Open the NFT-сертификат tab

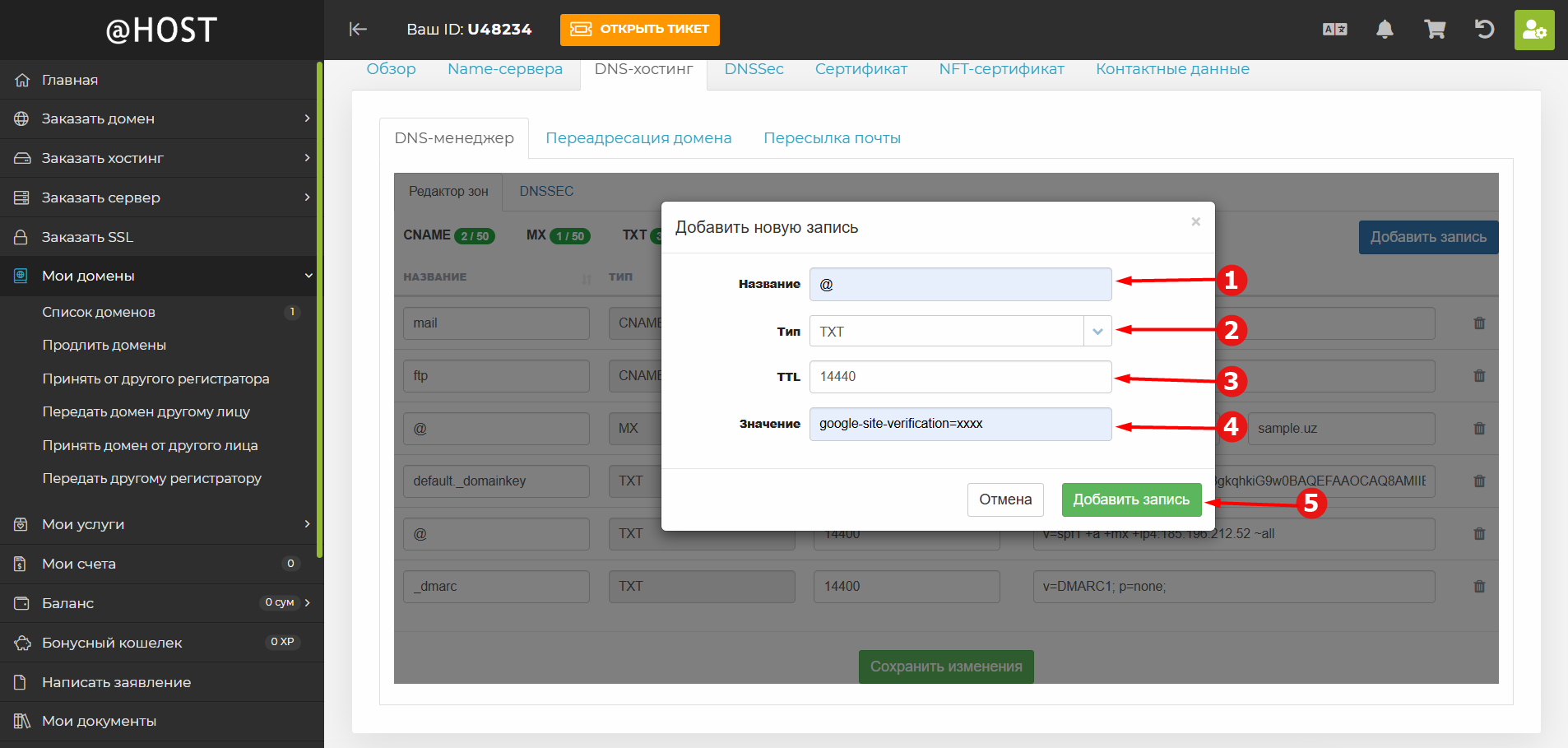coord(1002,69)
